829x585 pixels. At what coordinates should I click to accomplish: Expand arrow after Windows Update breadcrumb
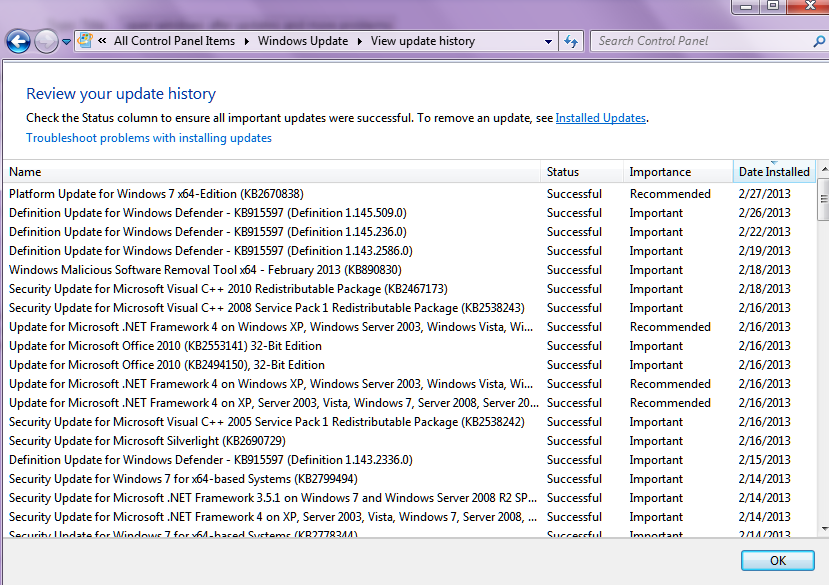[x=360, y=41]
